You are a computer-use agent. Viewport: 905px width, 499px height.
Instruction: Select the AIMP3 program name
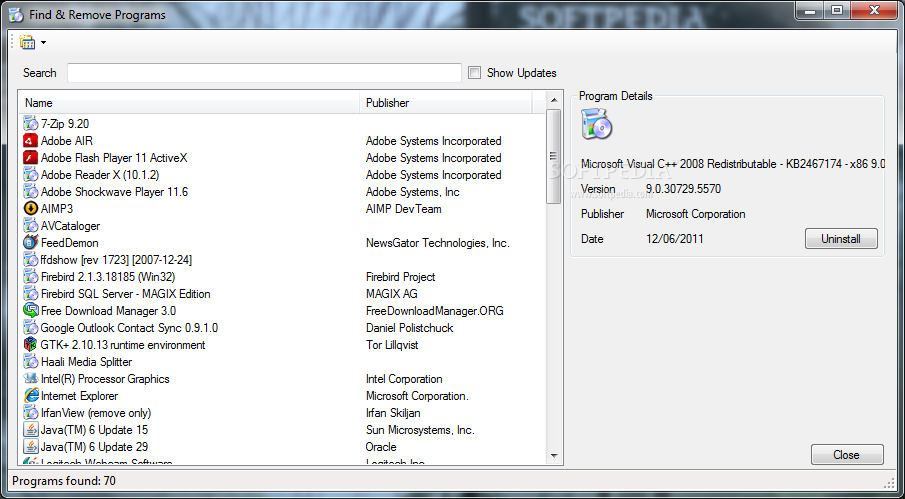[57, 209]
